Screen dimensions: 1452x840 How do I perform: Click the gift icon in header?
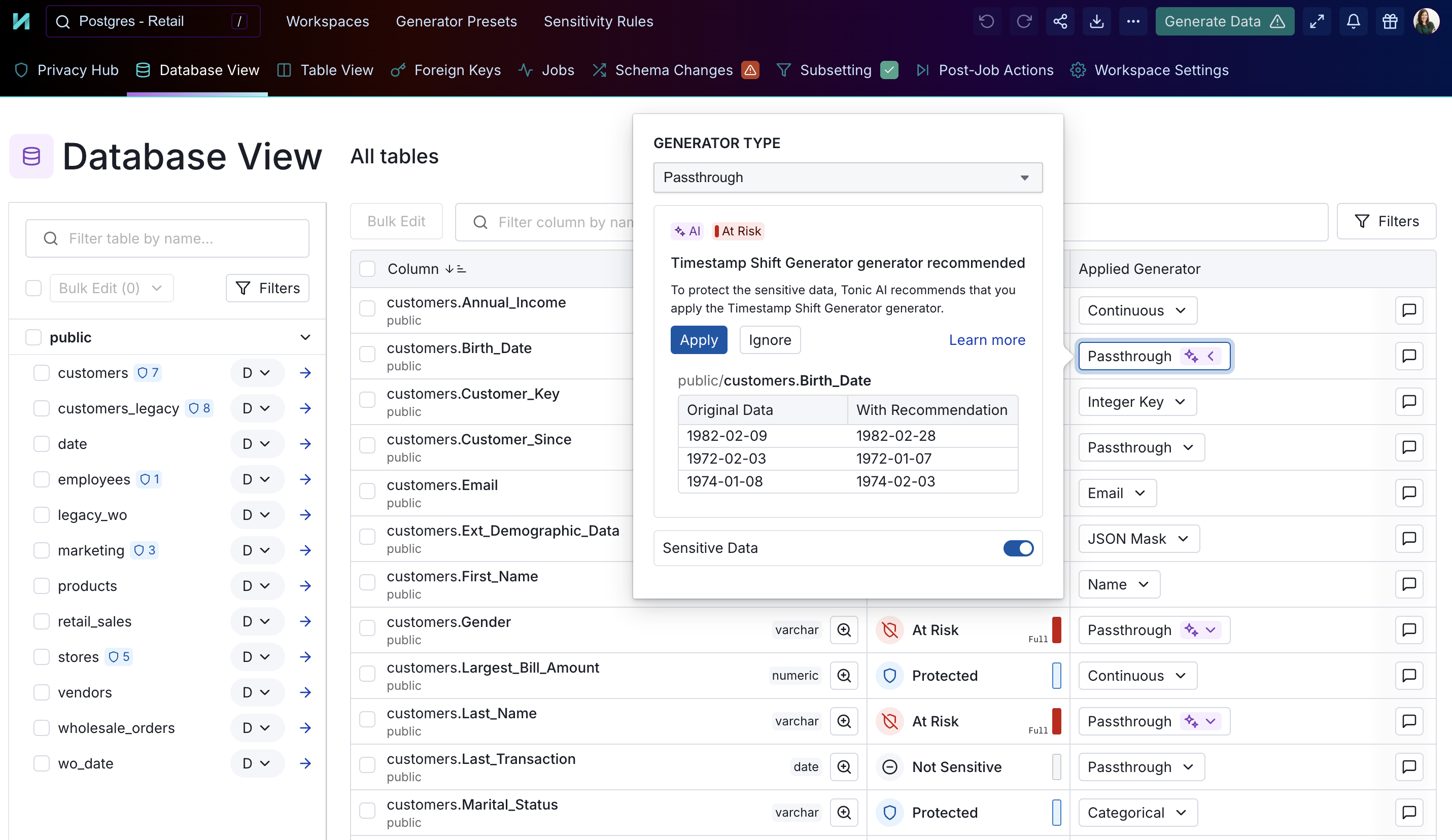click(x=1390, y=21)
